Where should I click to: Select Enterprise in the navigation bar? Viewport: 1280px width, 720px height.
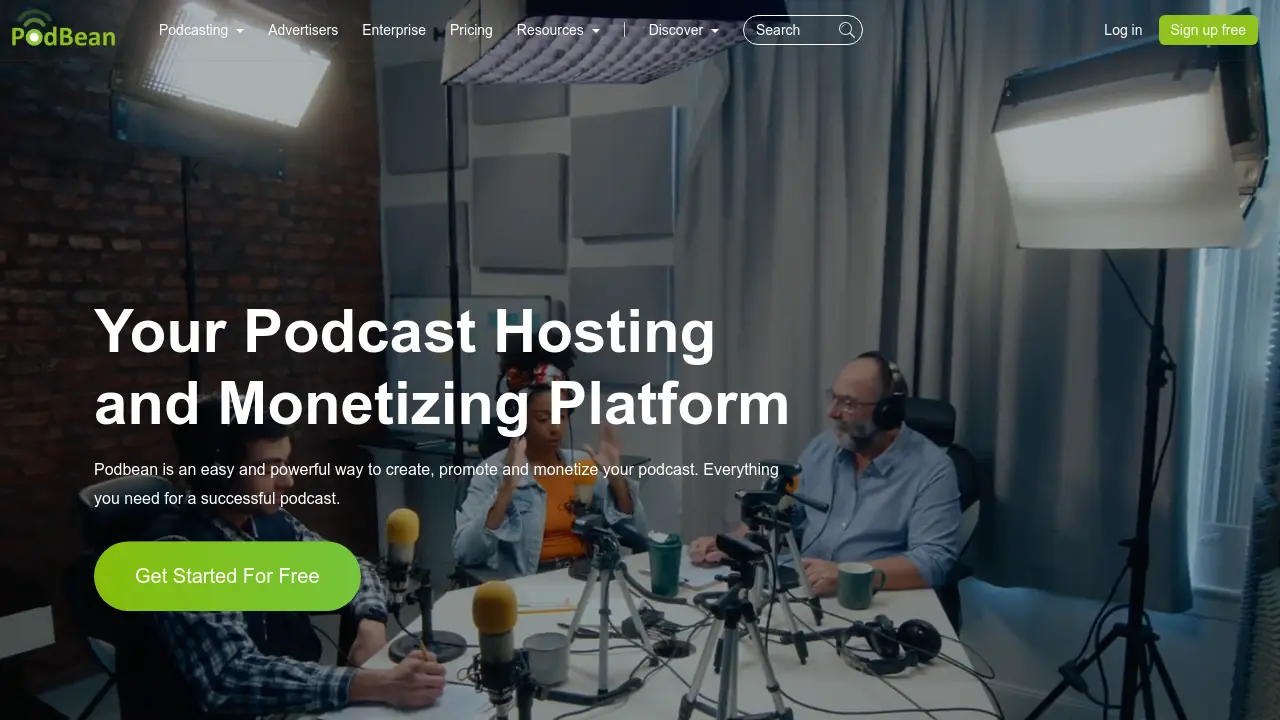(x=394, y=30)
